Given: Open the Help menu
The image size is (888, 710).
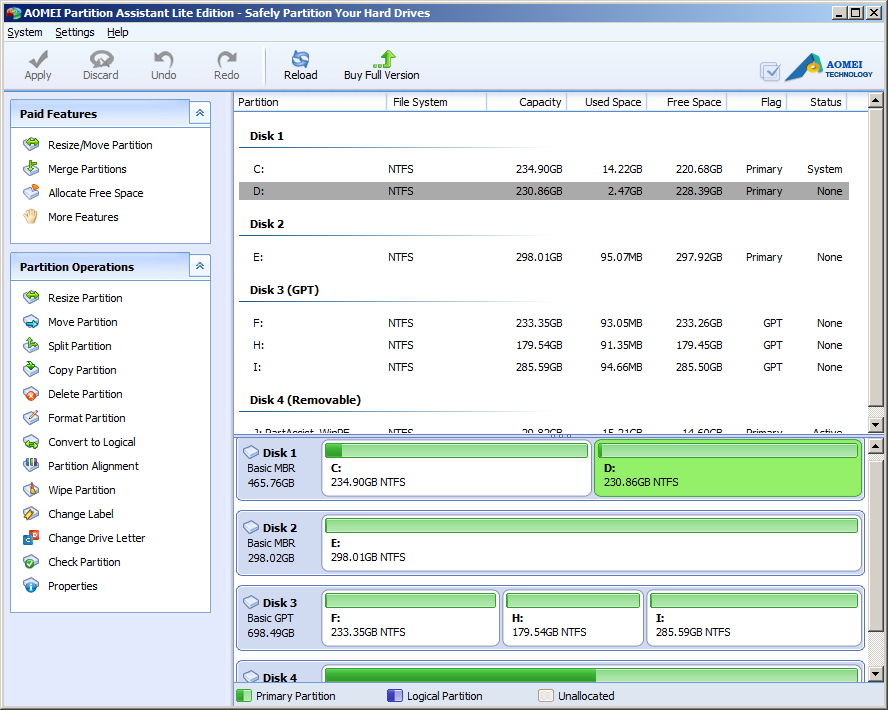Looking at the screenshot, I should click(x=118, y=32).
